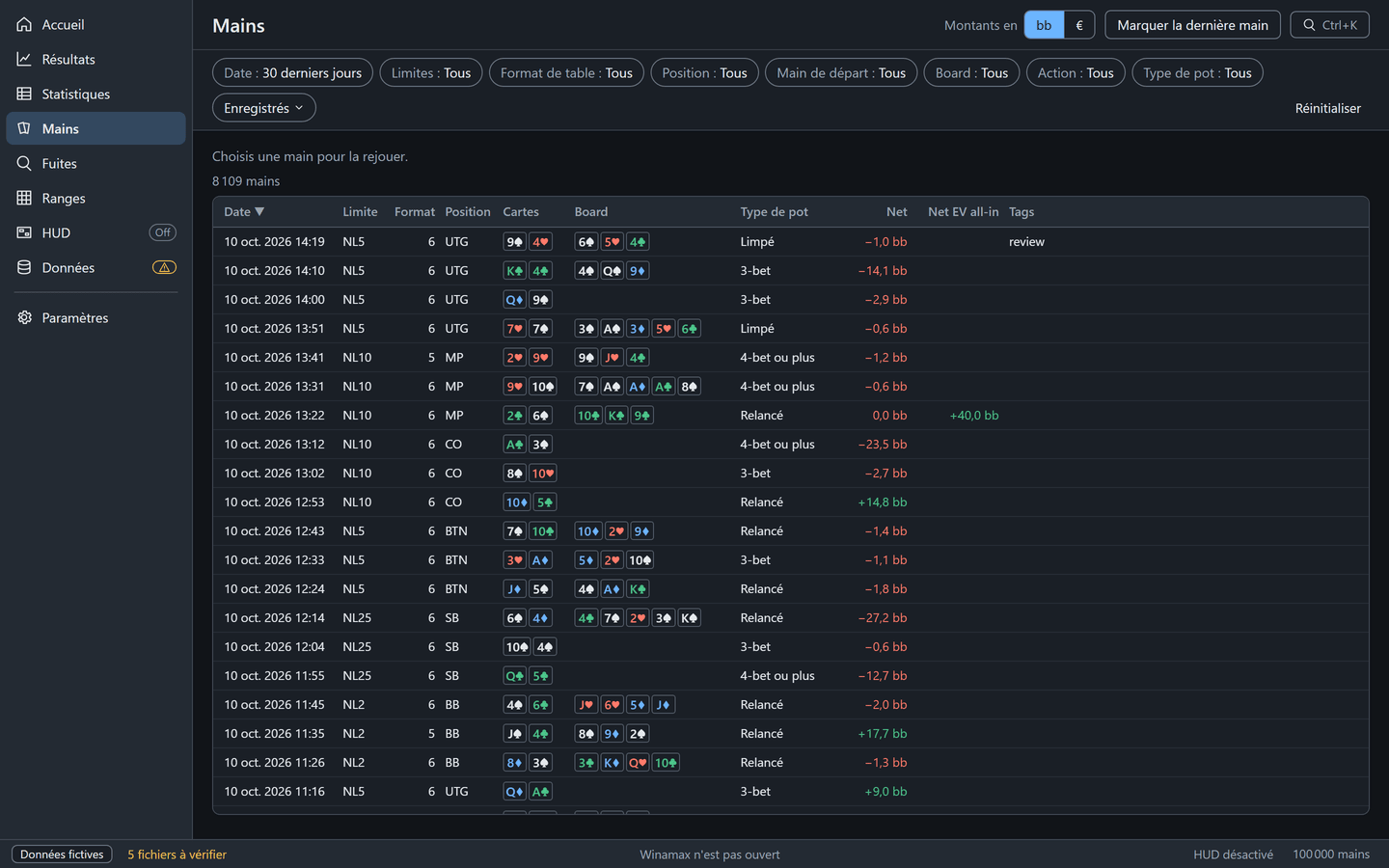This screenshot has height=868, width=1389.
Task: Open the Statistiques section
Action: coord(95,94)
